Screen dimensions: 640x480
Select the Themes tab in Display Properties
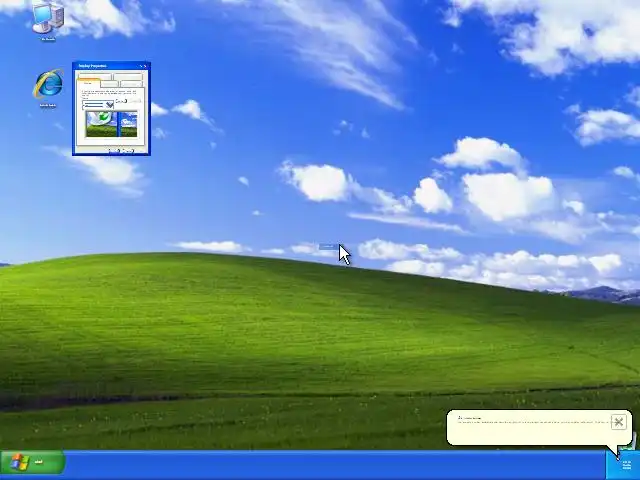(89, 83)
